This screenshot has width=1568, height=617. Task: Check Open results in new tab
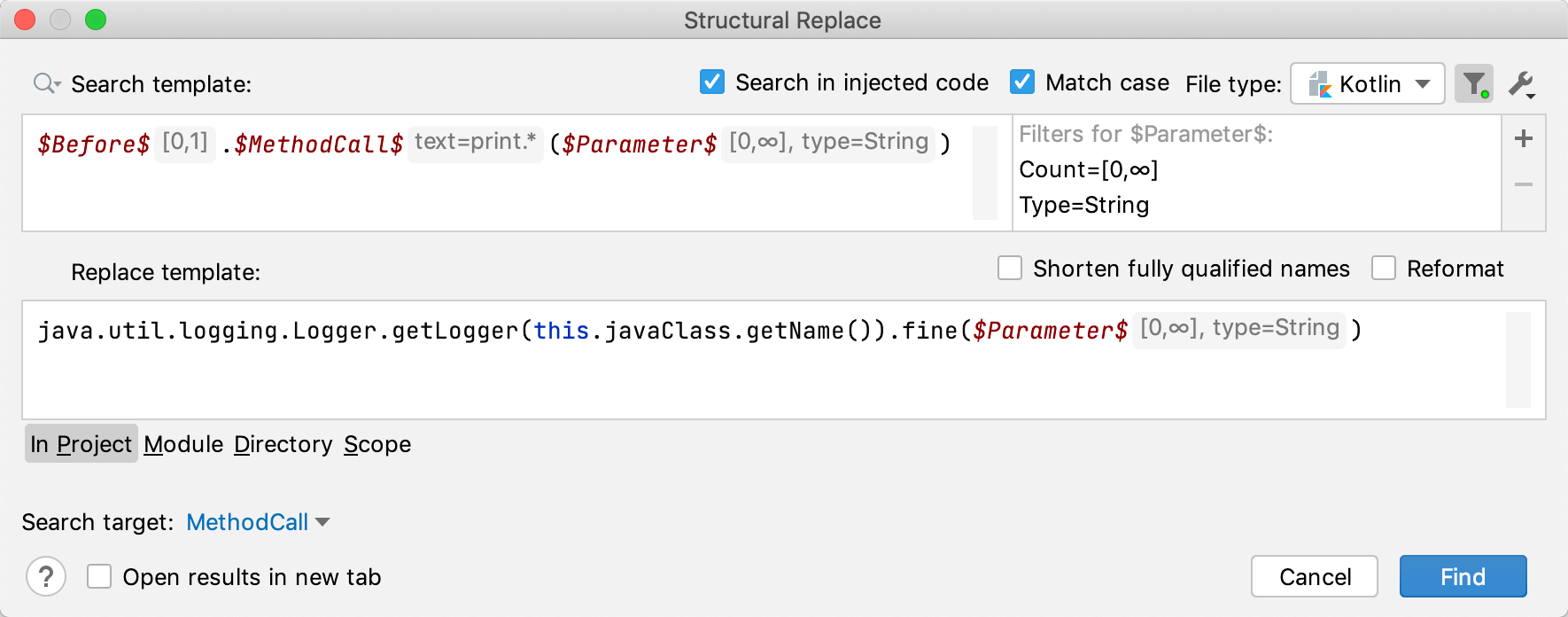99,577
